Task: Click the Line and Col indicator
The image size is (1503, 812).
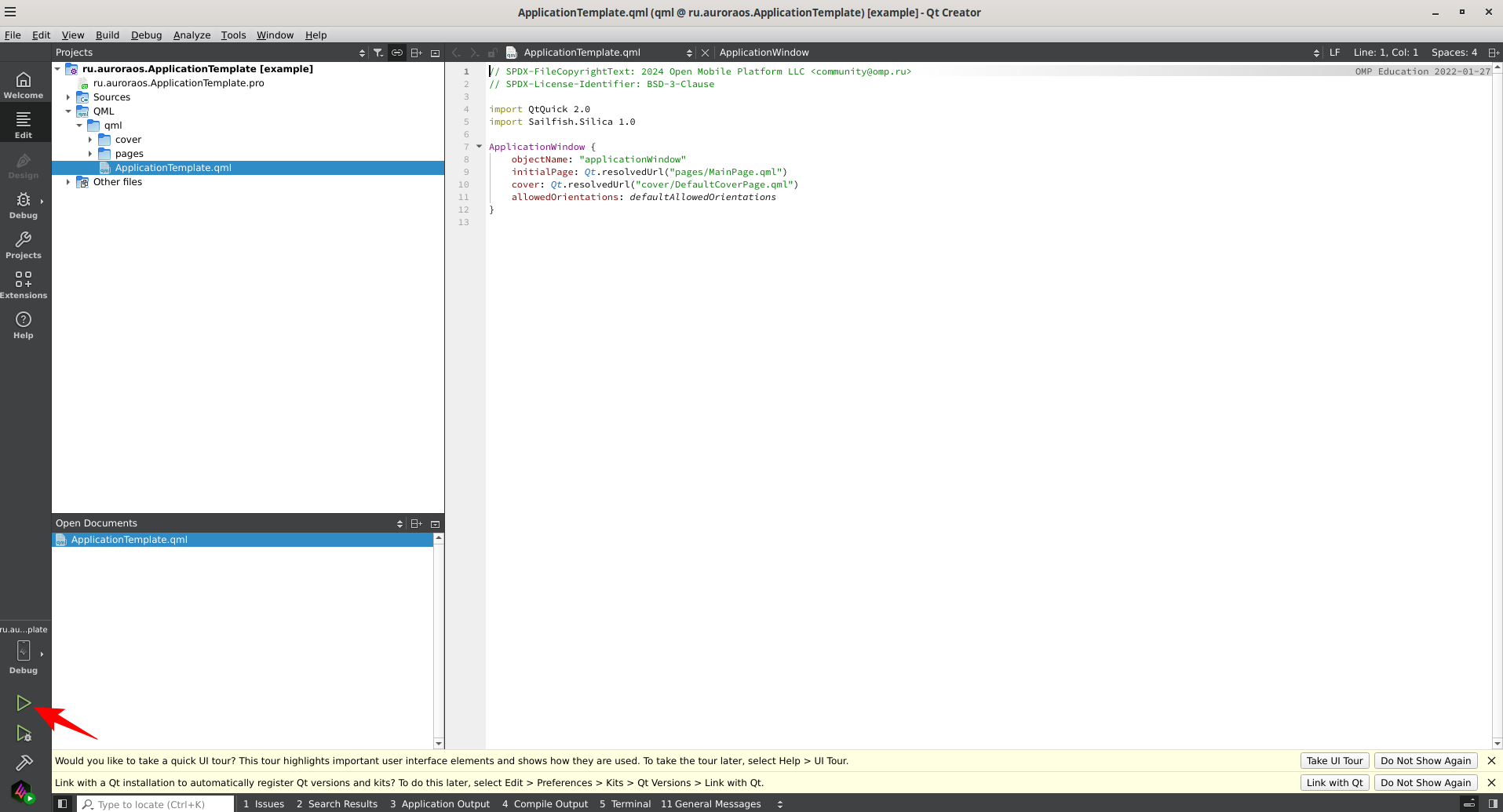Action: 1385,53
